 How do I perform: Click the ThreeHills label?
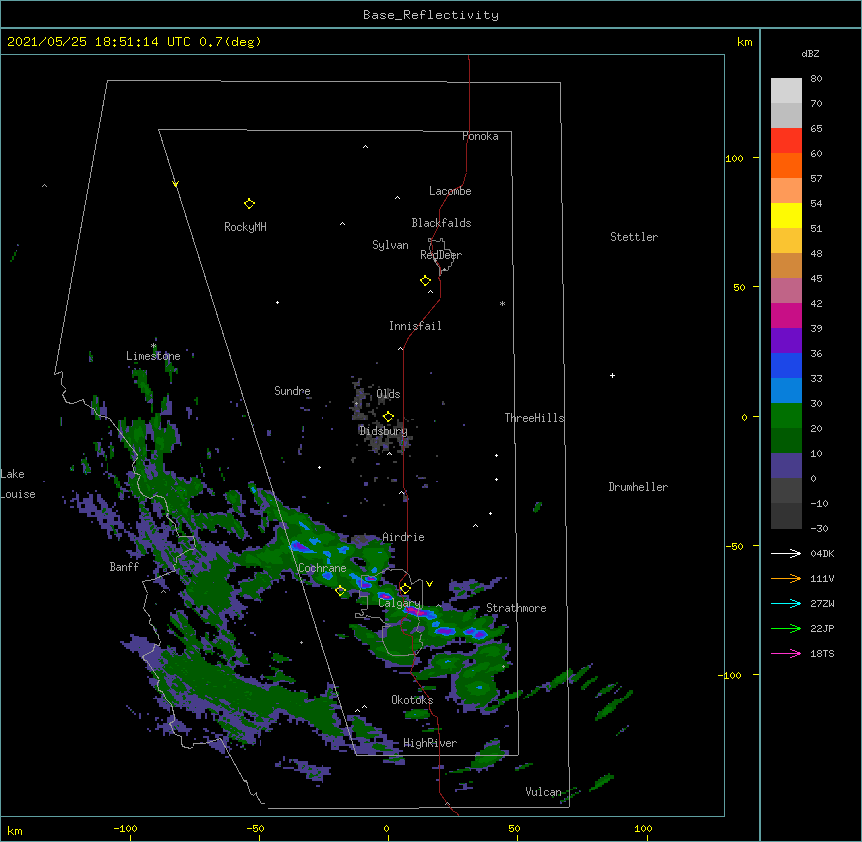point(534,418)
